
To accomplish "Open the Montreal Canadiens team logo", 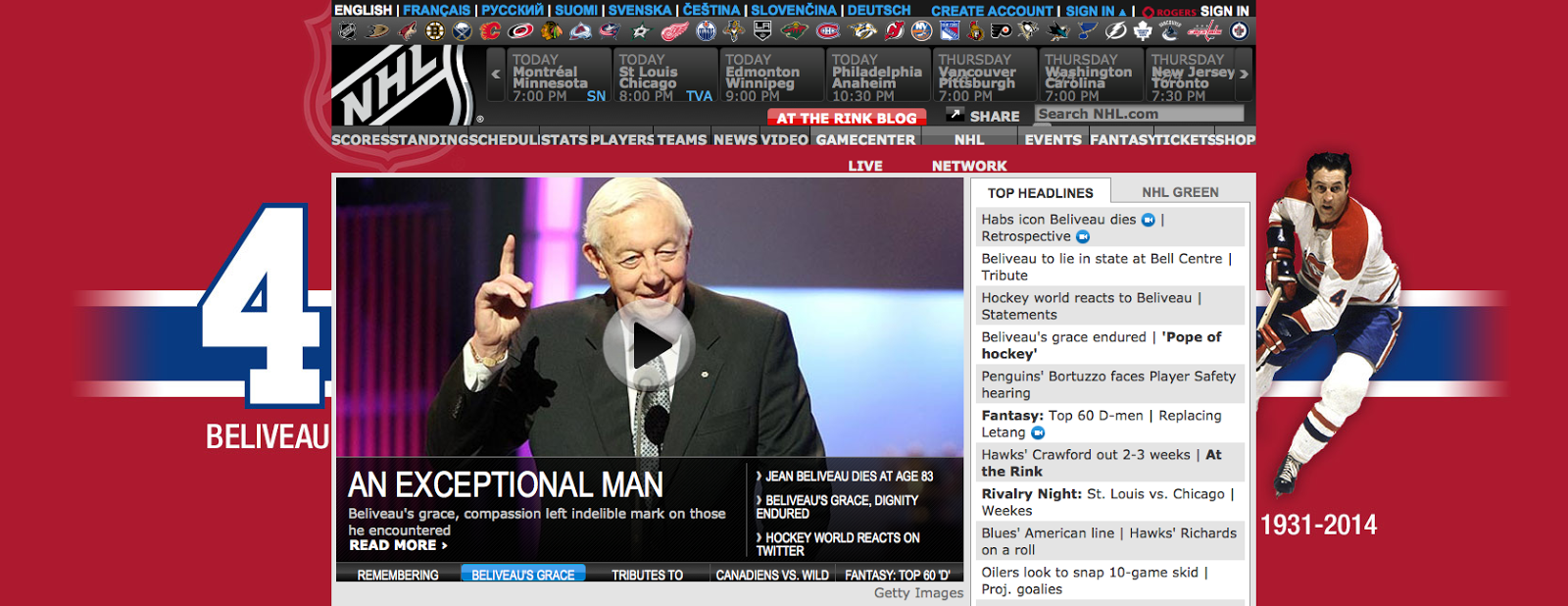I will (827, 31).
